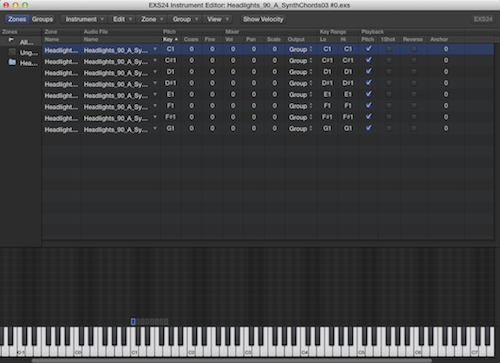500x363 pixels.
Task: Click the Lo key range D#1 cell
Action: 327,83
